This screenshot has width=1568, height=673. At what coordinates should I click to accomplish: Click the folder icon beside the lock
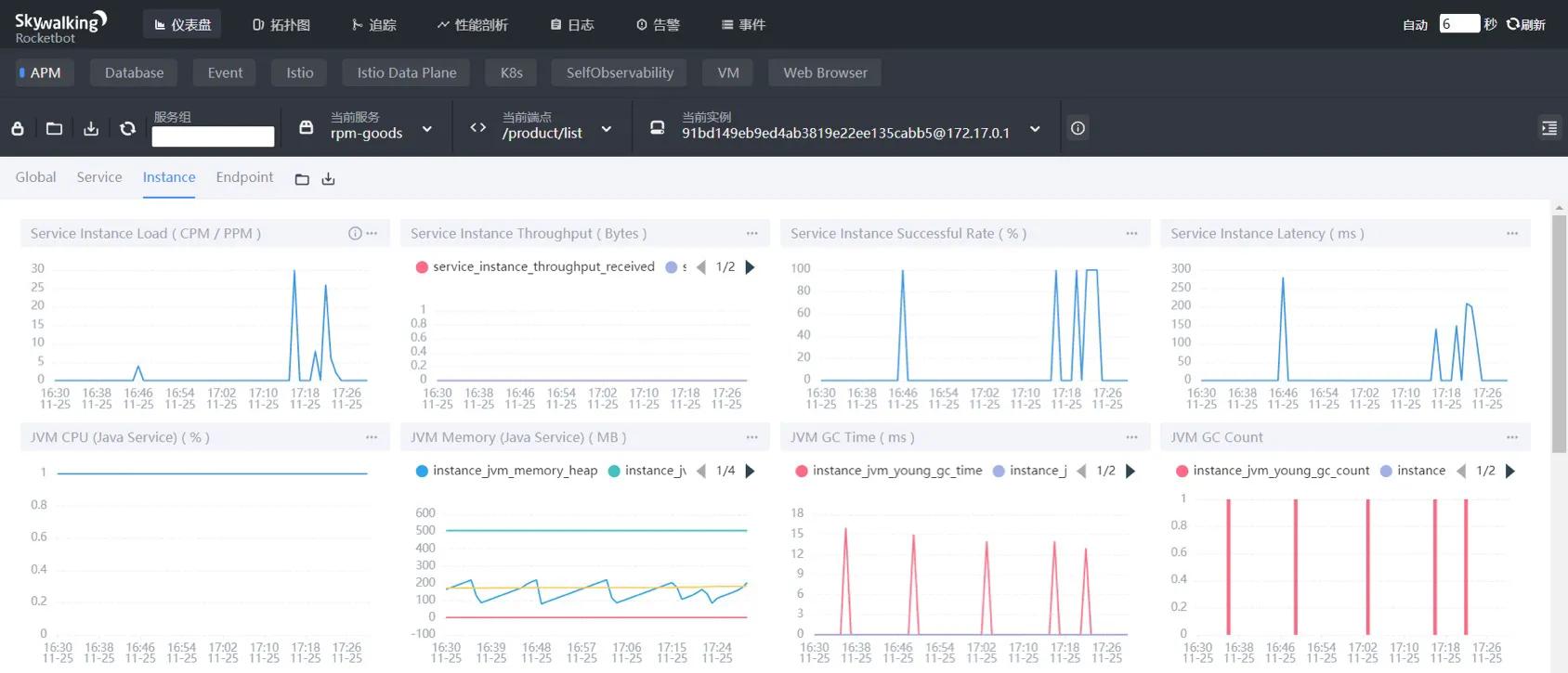[54, 128]
